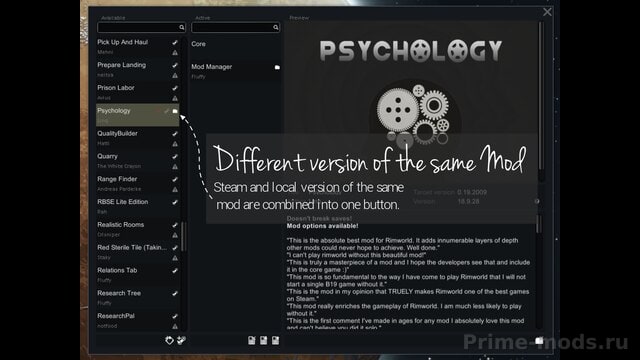Click warning triangle on Red Sterile Tile row
Screen dimensions: 640x360
pyautogui.click(x=175, y=258)
